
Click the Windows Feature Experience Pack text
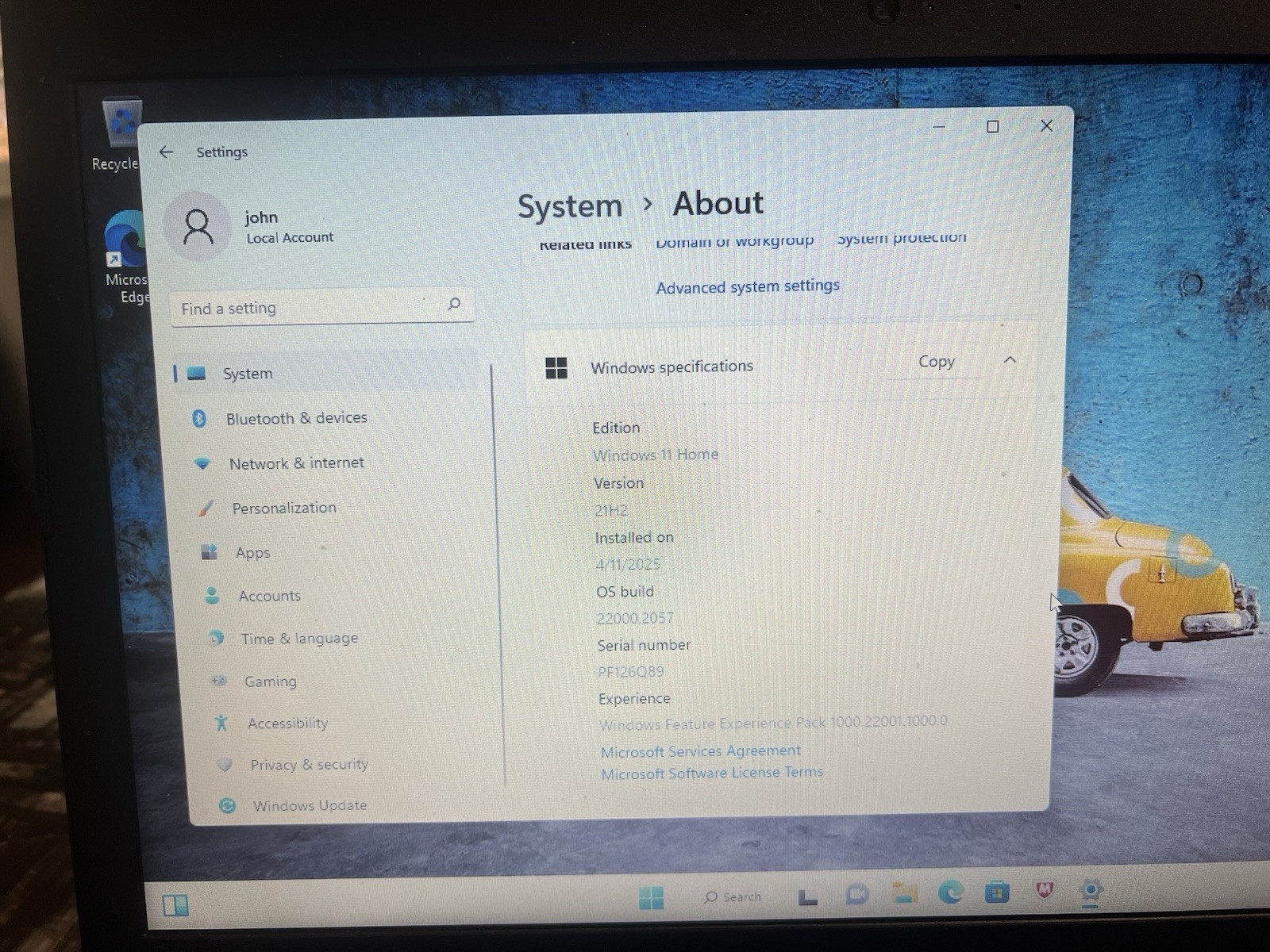tap(773, 723)
